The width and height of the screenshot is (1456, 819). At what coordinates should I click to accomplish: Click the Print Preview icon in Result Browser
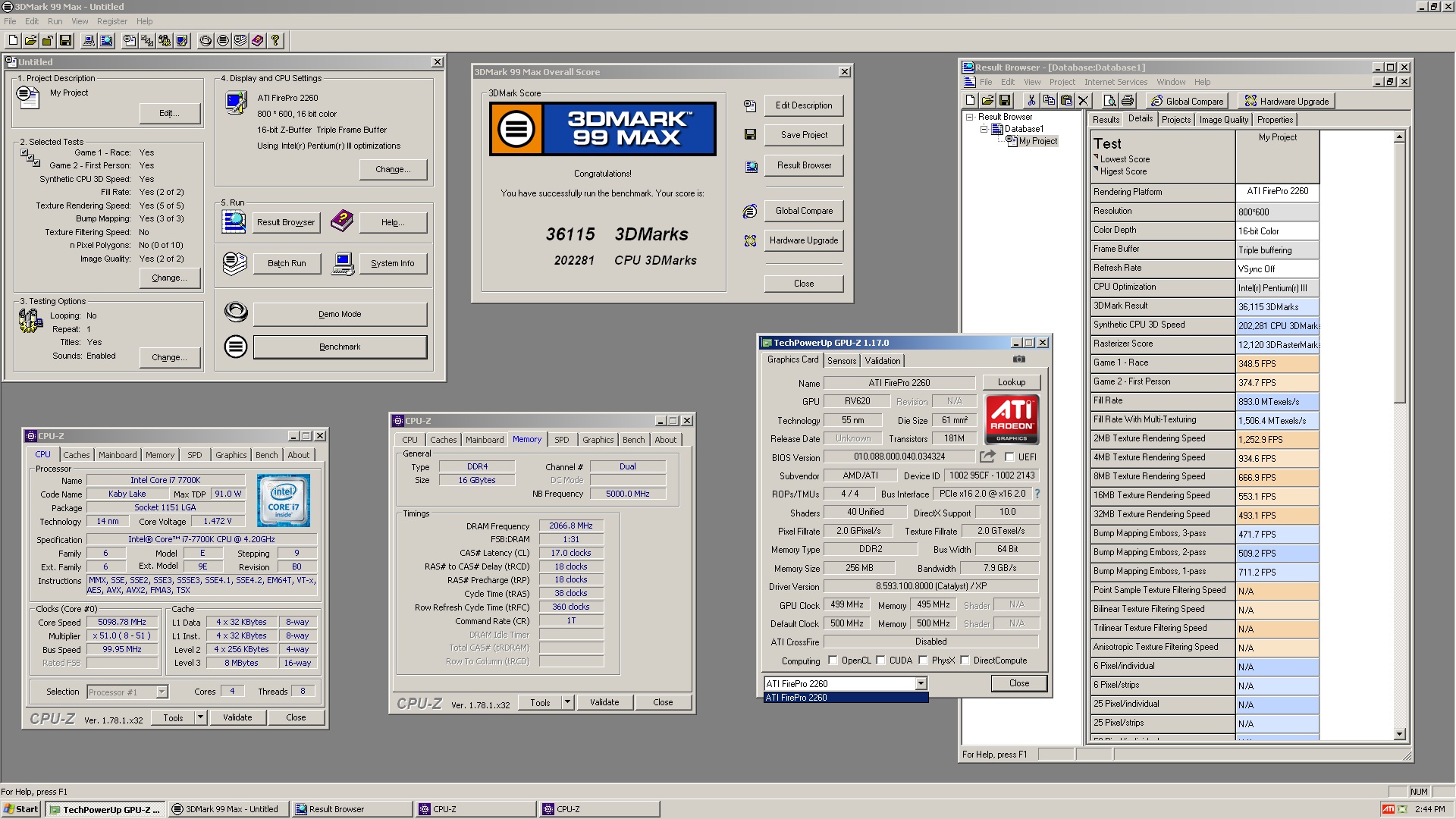1110,101
